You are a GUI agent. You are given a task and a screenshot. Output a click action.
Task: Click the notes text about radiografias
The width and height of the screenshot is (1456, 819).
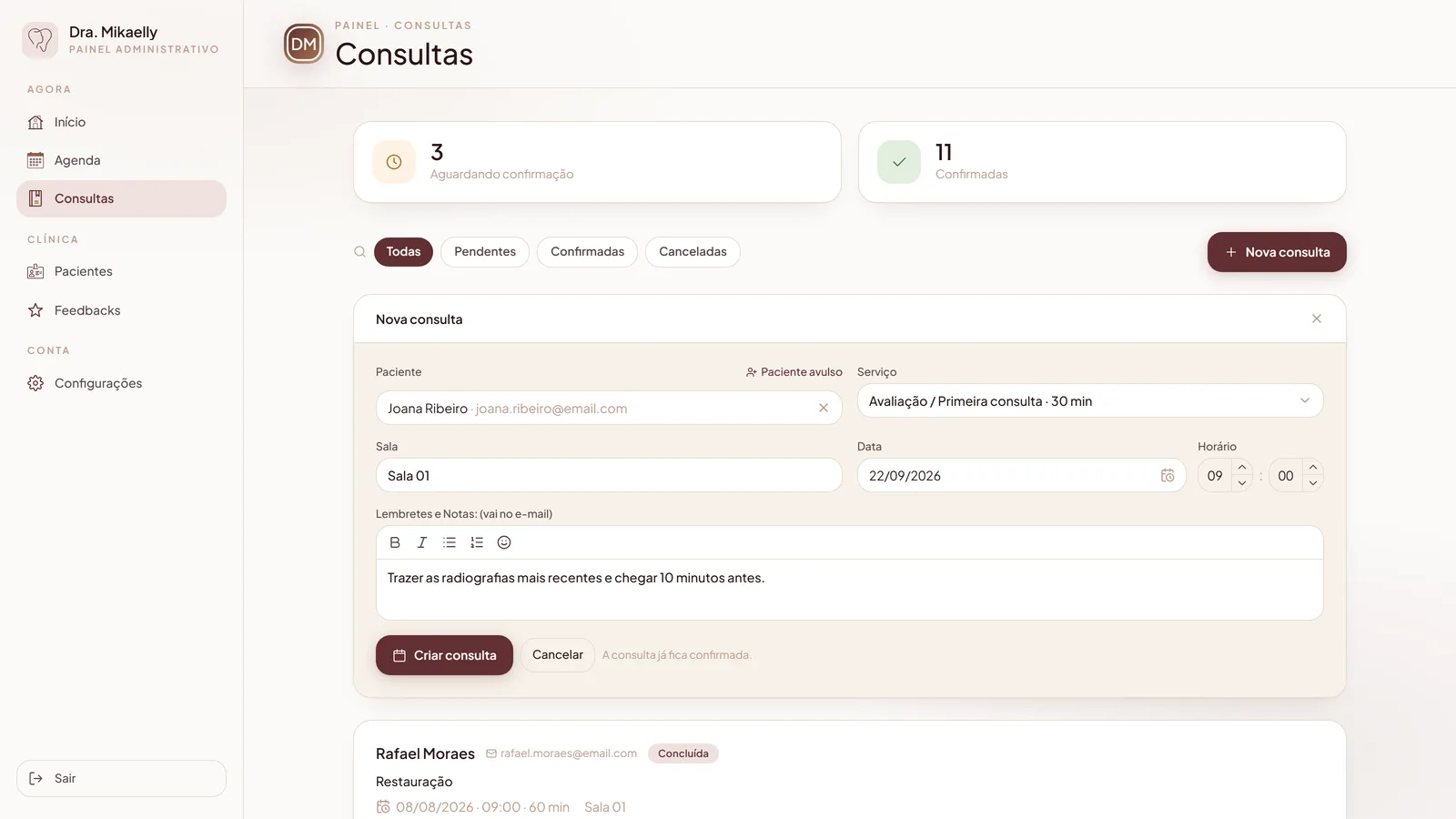pyautogui.click(x=576, y=578)
